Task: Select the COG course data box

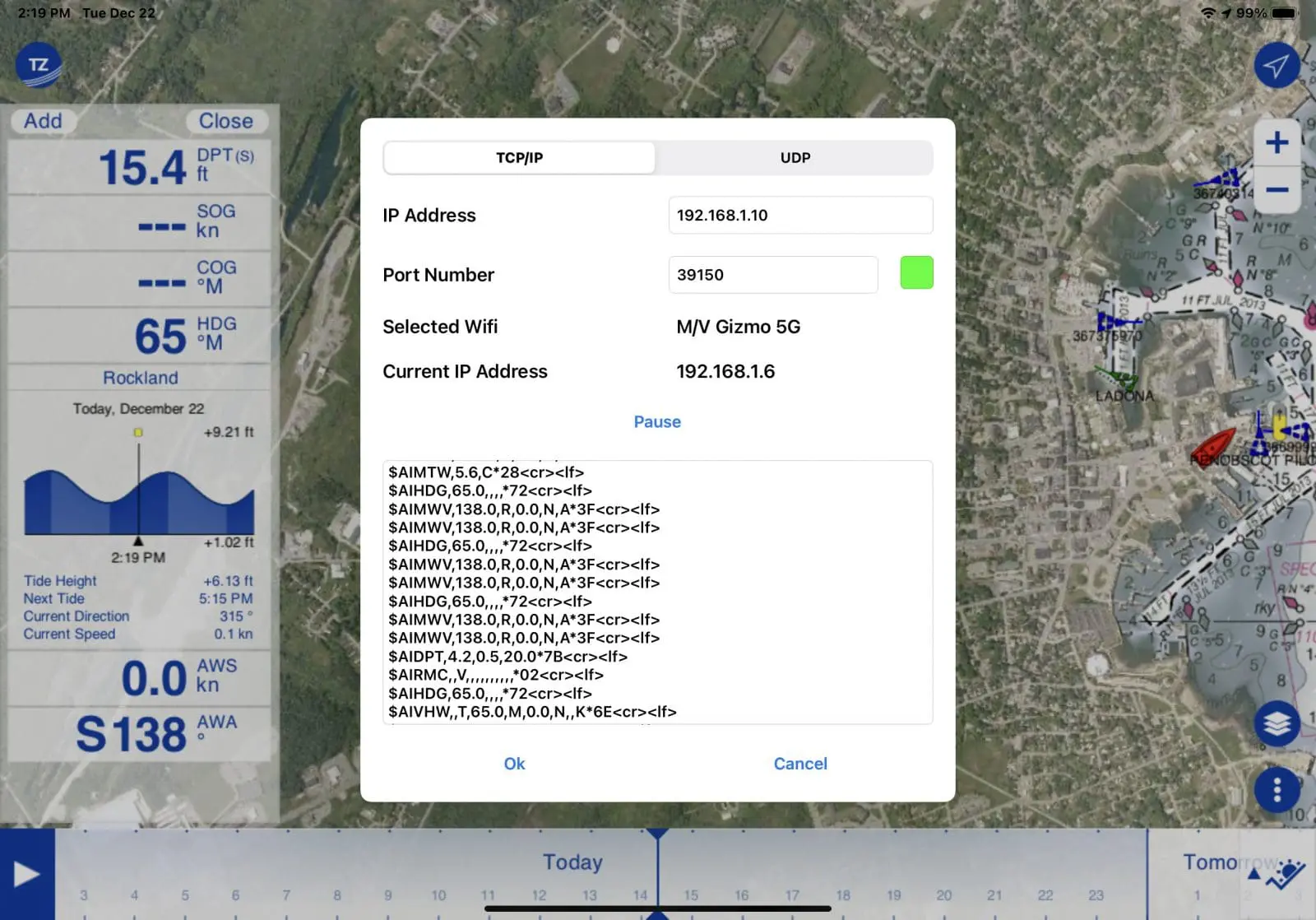Action: coord(139,279)
